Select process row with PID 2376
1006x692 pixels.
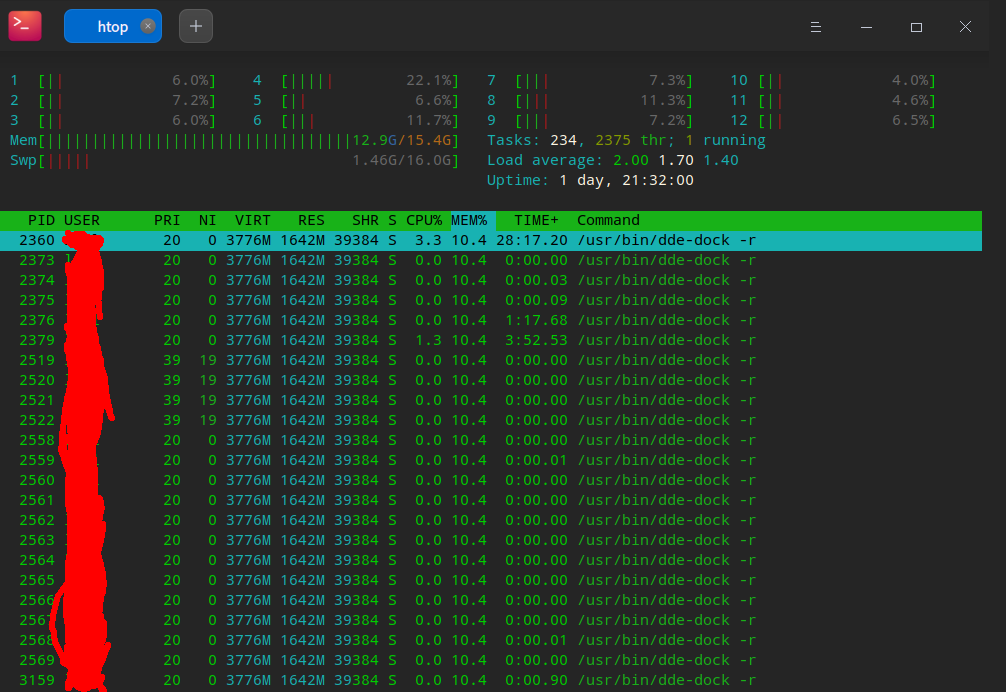coord(491,320)
